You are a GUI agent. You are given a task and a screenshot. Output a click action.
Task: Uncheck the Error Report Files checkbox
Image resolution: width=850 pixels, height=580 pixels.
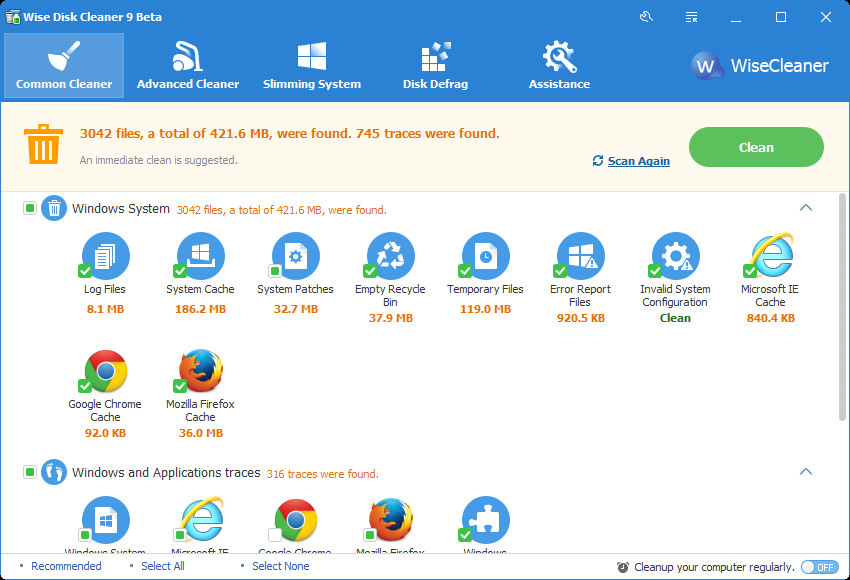coord(559,270)
